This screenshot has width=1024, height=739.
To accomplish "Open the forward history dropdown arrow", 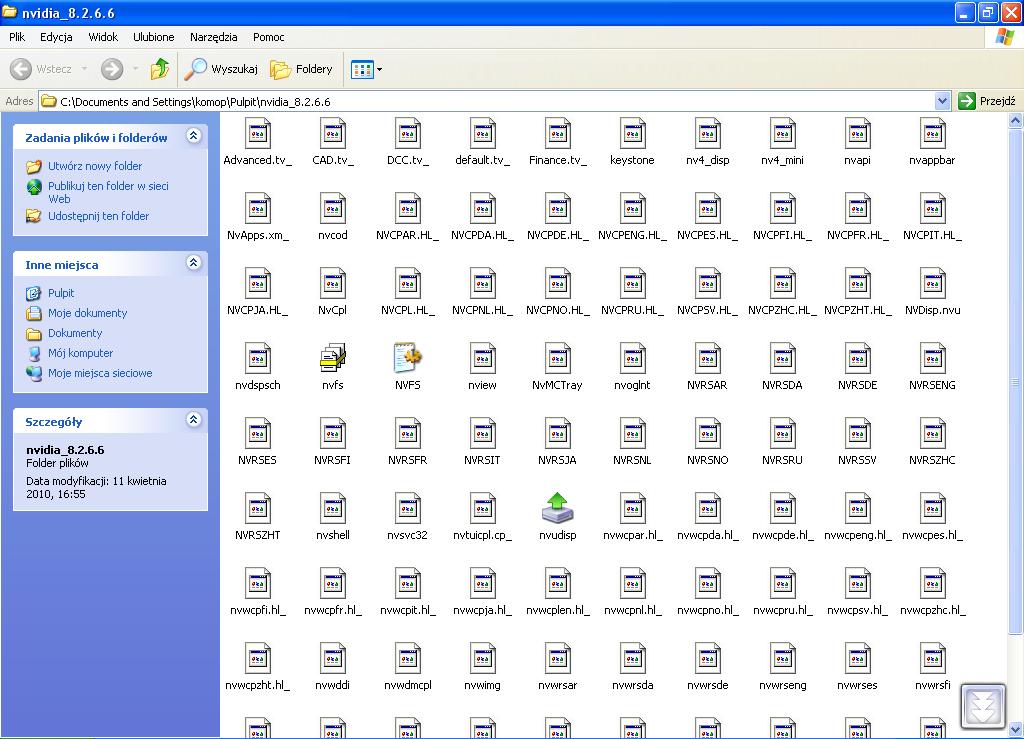I will click(135, 69).
